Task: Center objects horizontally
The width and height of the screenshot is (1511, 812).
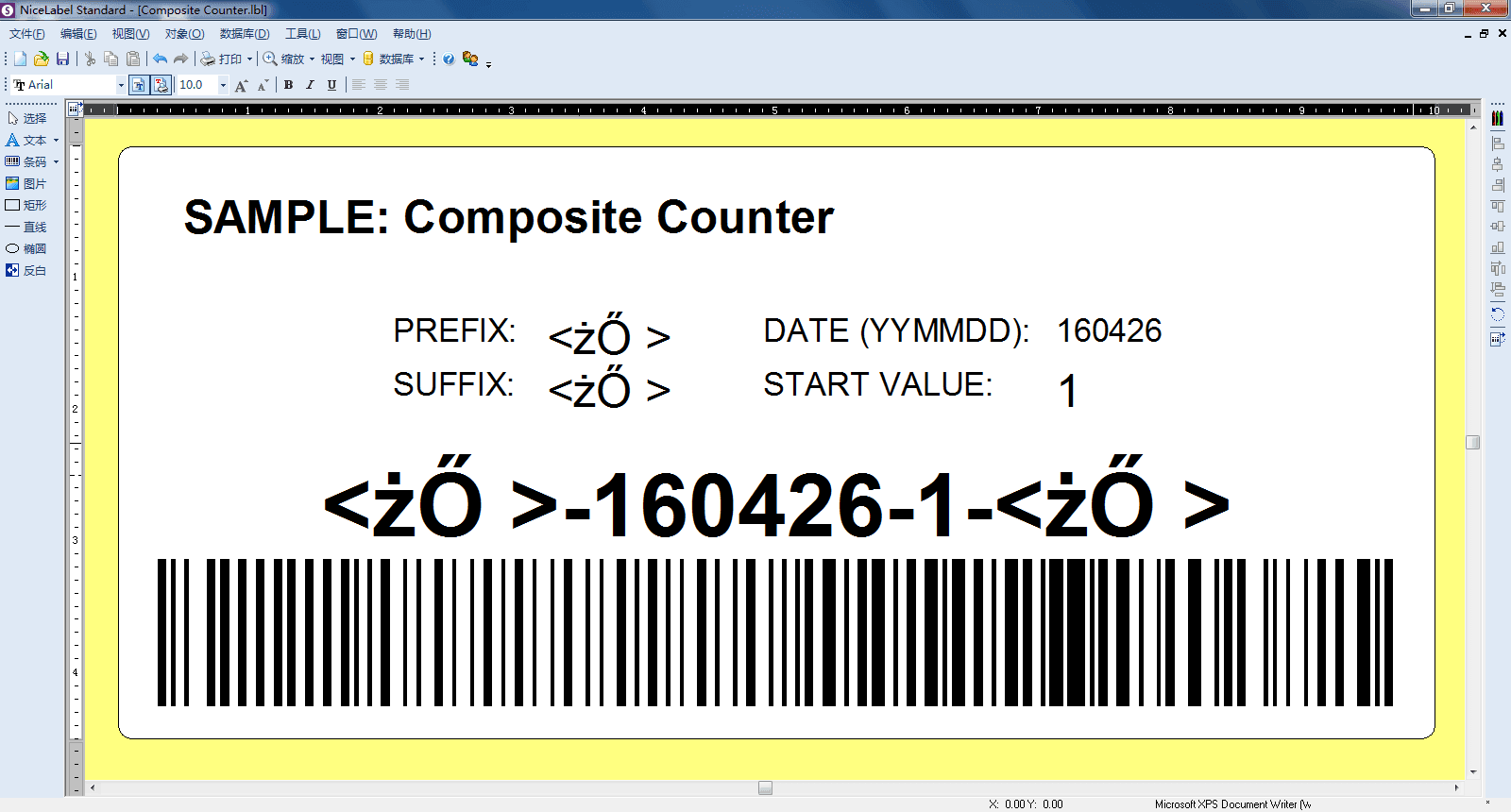Action: [x=1498, y=164]
